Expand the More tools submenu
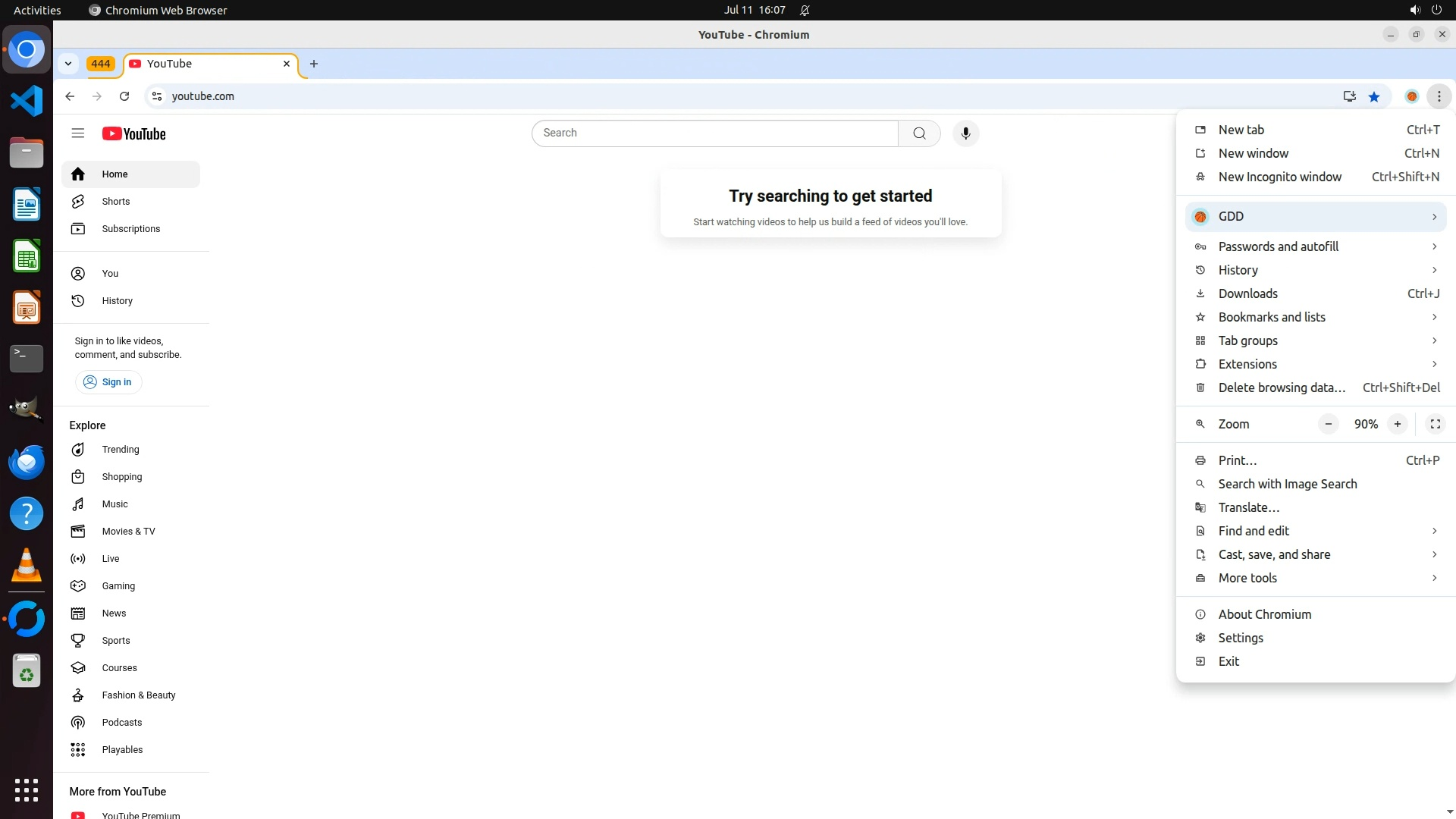 (1316, 578)
